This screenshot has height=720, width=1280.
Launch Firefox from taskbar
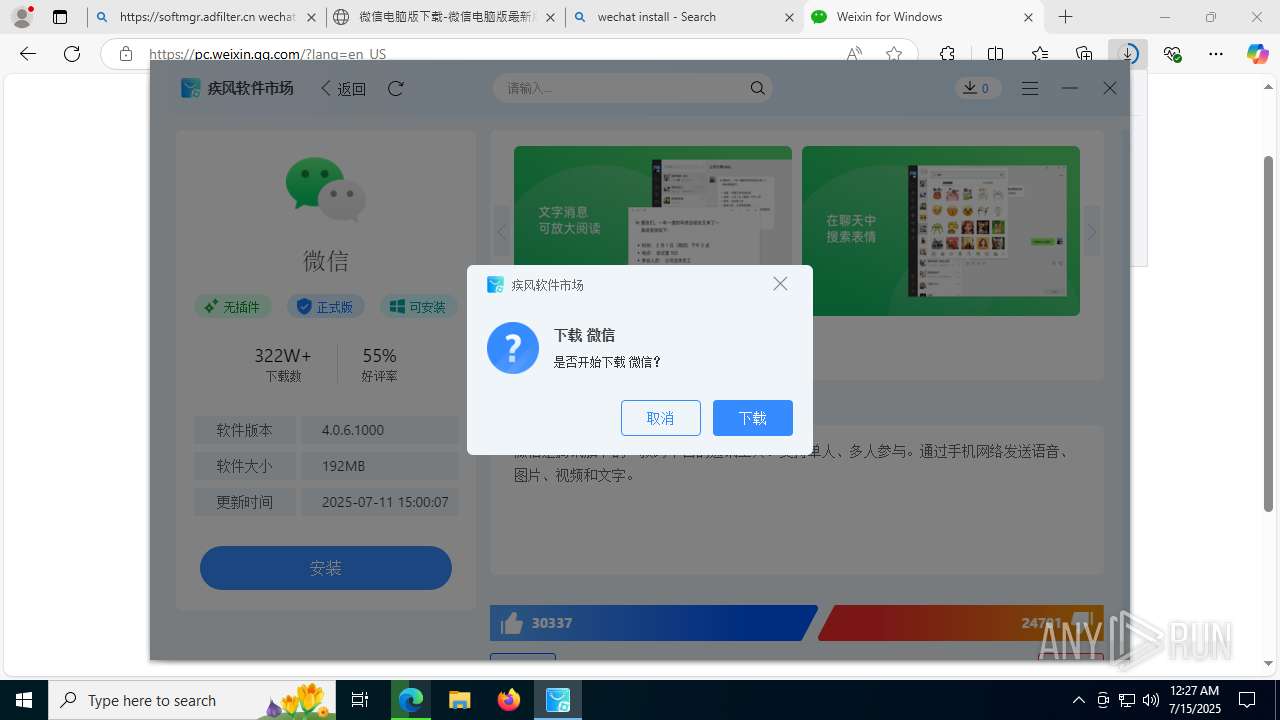pyautogui.click(x=509, y=700)
